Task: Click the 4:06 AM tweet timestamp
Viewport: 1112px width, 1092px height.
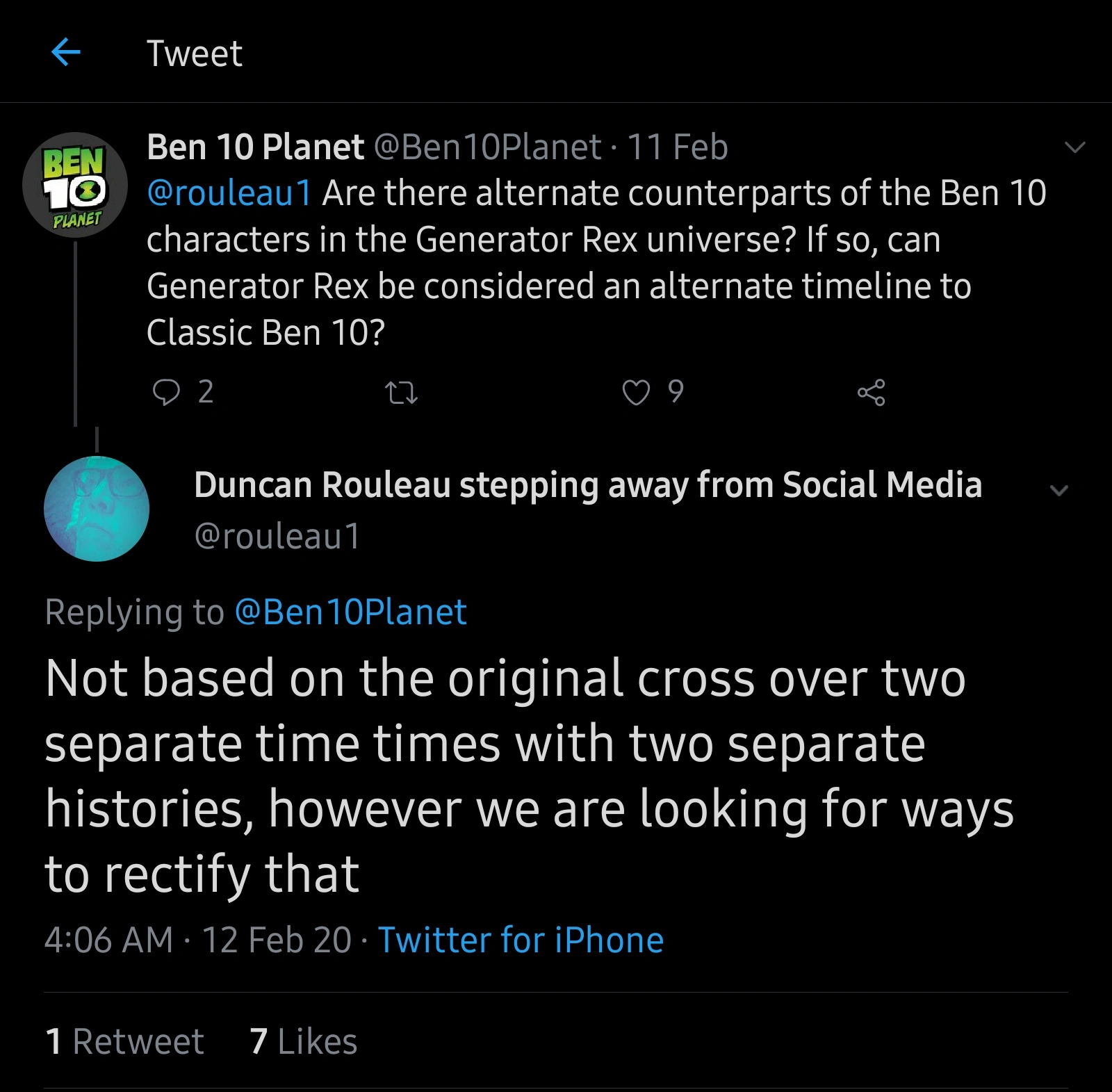Action: pos(108,940)
